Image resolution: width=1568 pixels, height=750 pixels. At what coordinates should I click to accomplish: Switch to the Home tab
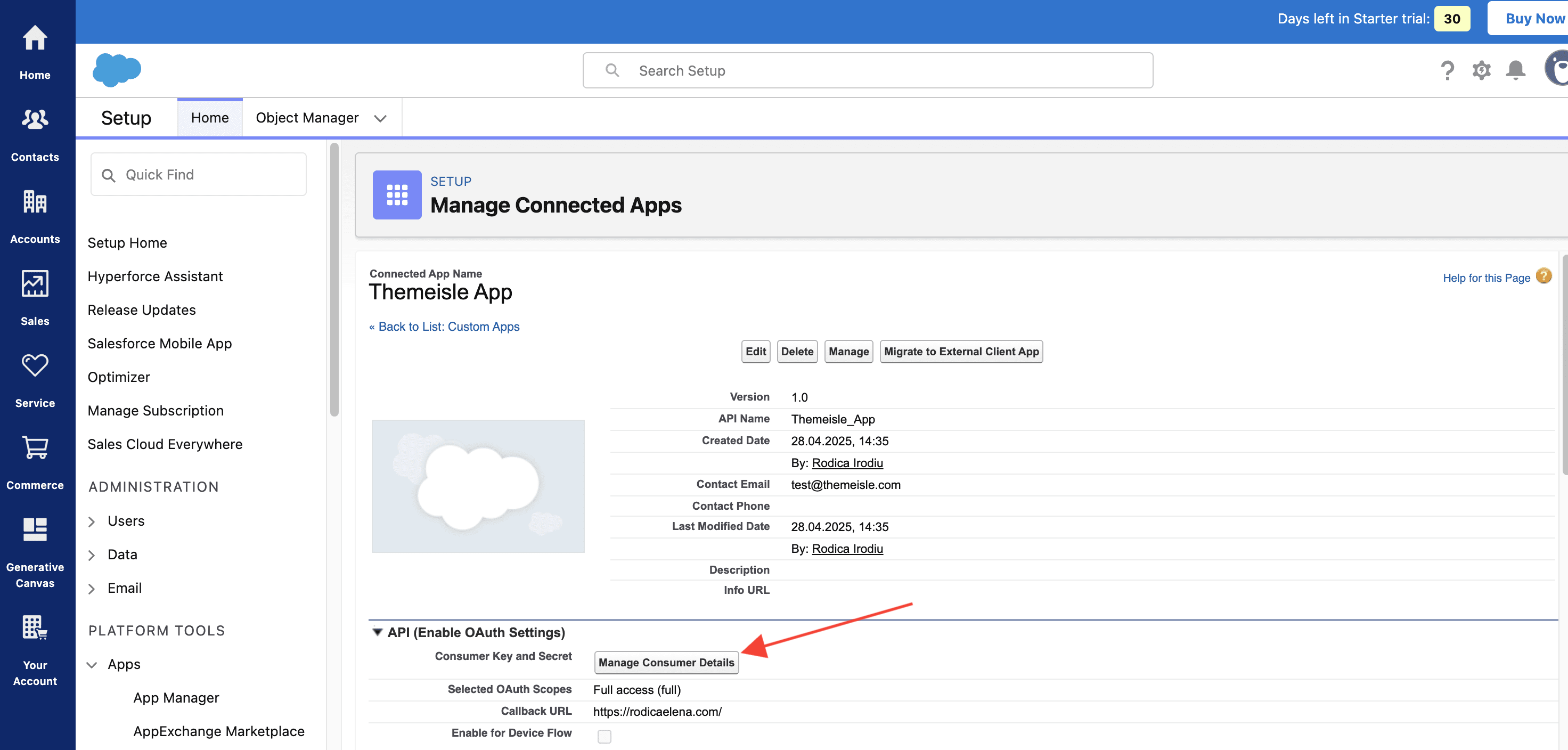[x=210, y=118]
